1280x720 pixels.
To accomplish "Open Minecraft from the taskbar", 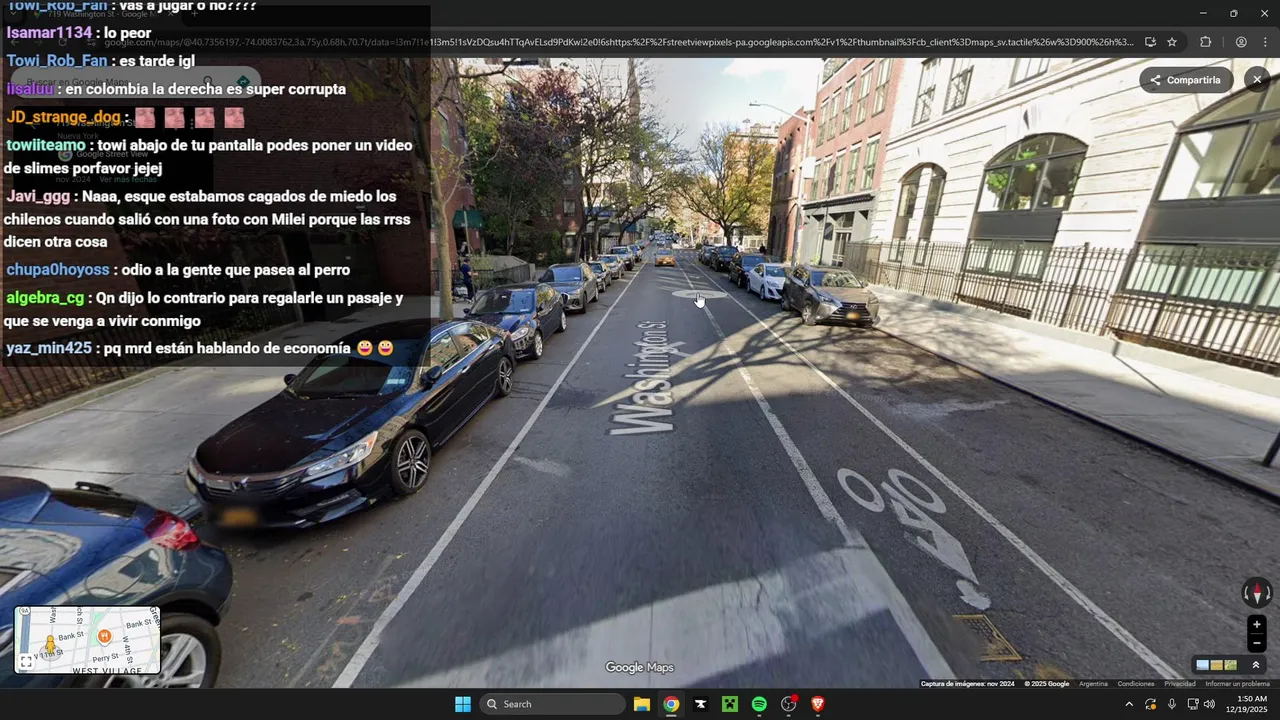I will [x=730, y=704].
